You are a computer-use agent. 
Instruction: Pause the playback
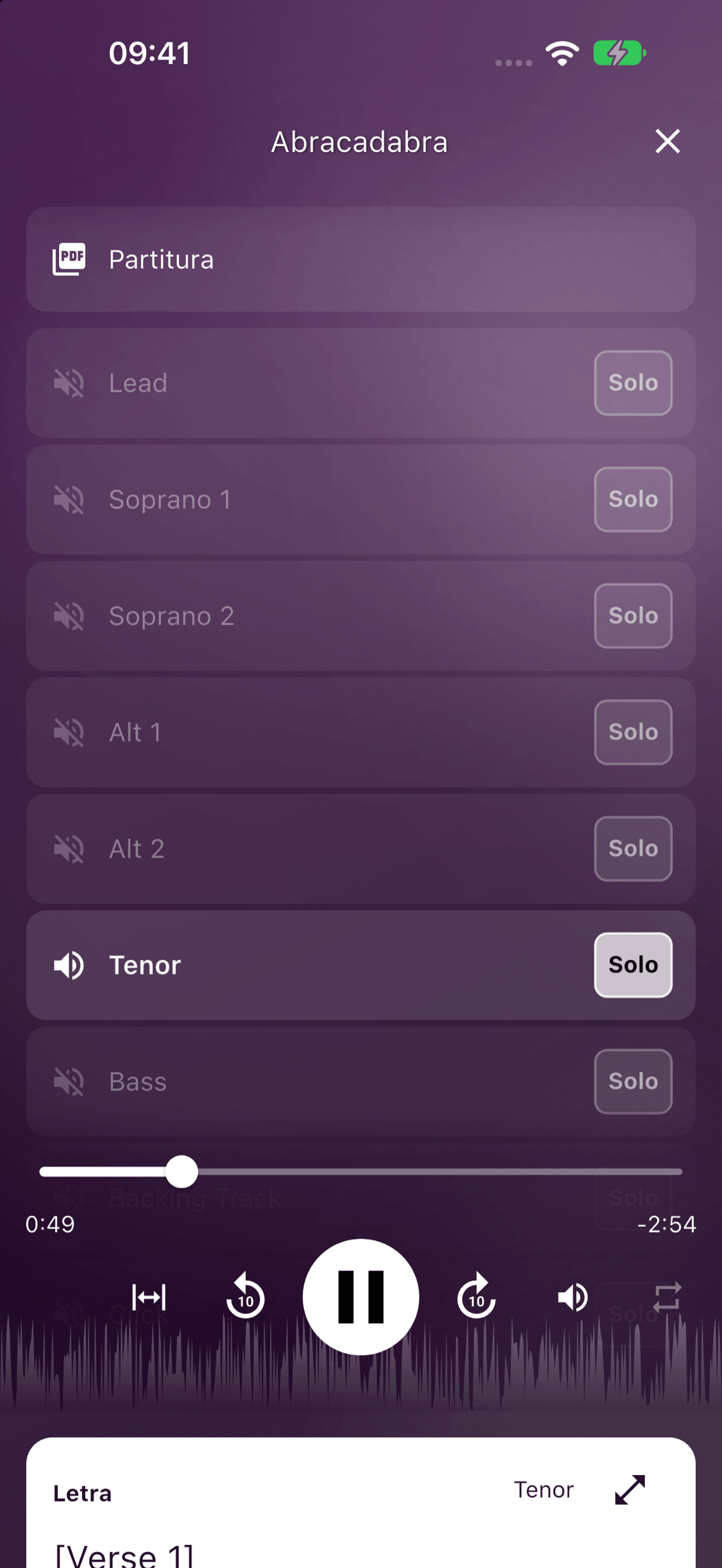(361, 1297)
